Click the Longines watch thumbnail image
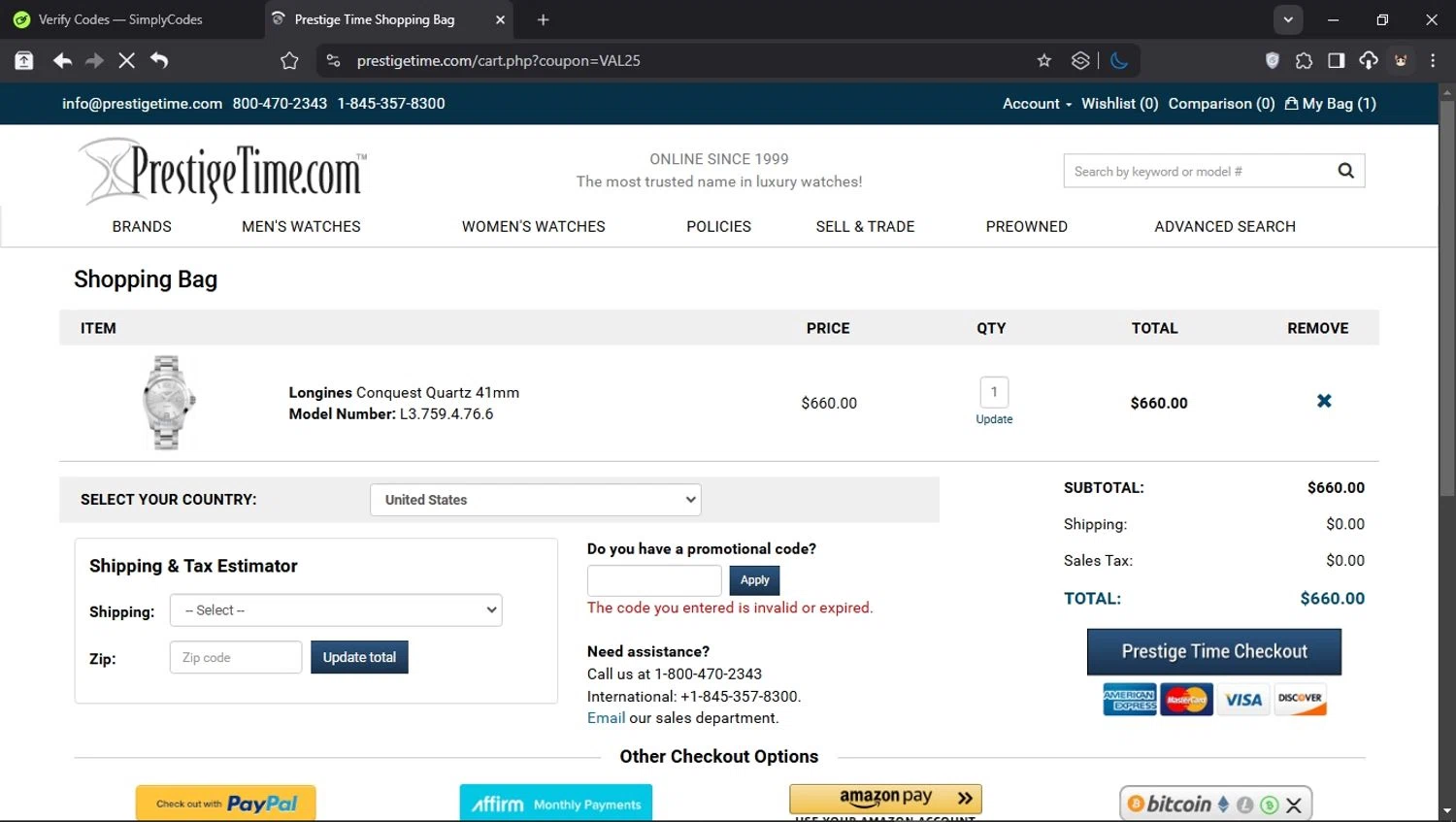Viewport: 1456px width, 822px height. pyautogui.click(x=169, y=402)
